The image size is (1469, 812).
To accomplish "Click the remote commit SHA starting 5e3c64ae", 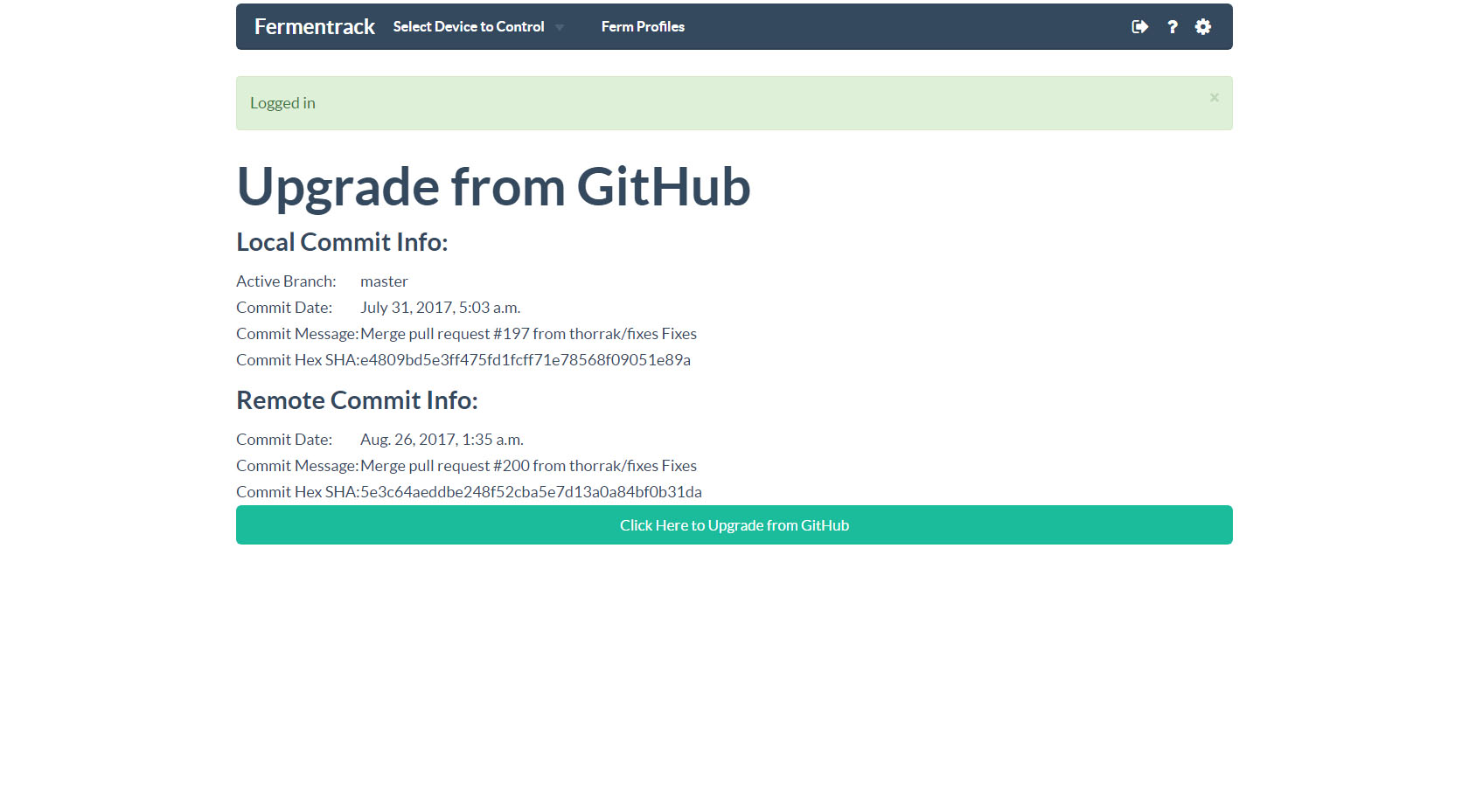I will click(531, 492).
